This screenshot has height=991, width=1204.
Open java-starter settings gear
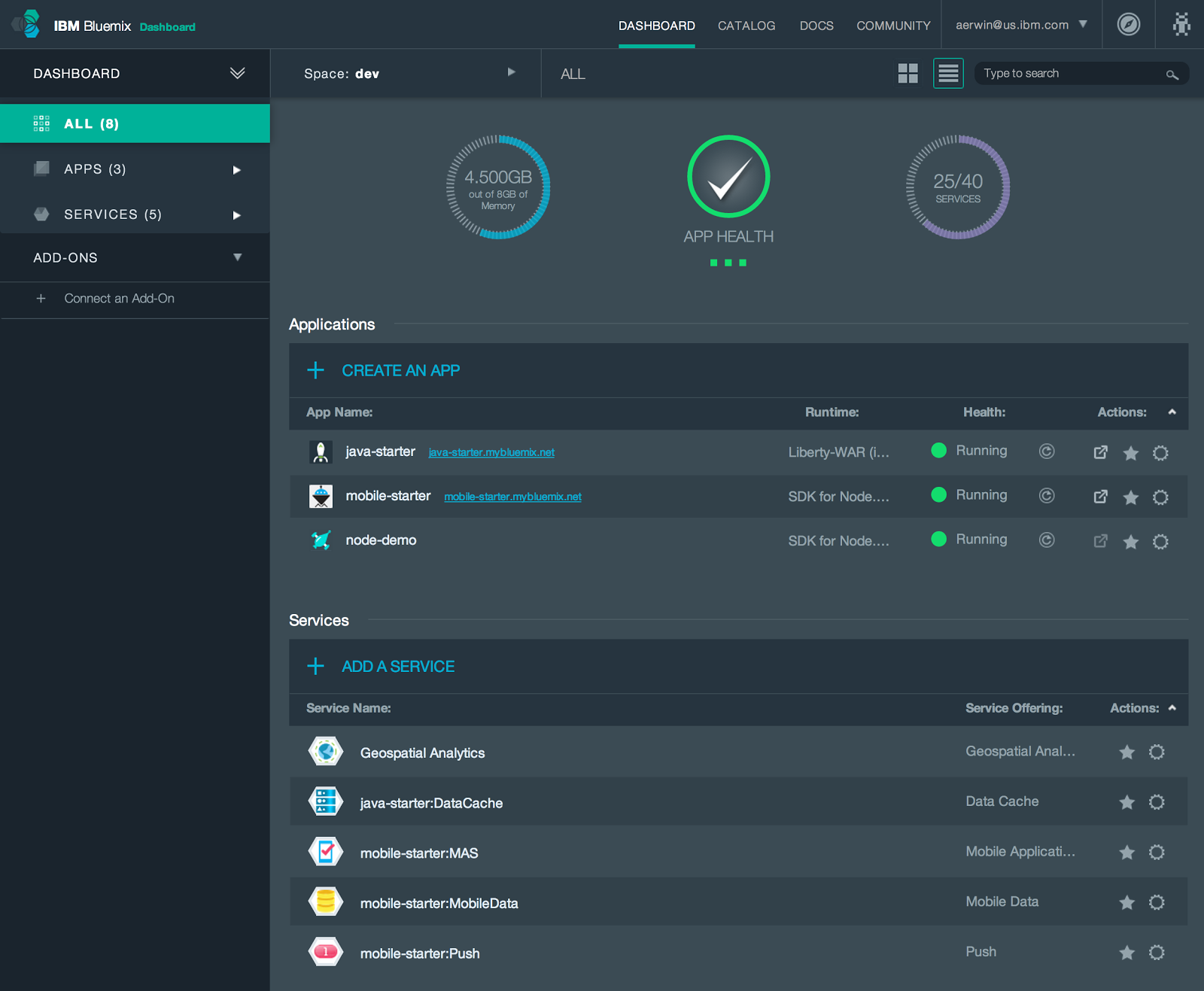[1160, 453]
